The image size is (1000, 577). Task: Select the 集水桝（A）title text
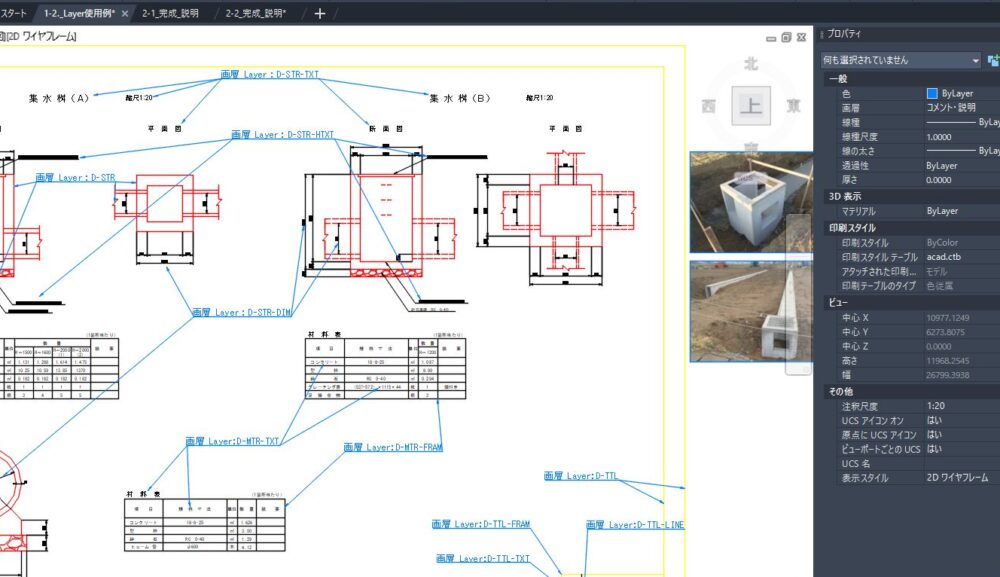click(59, 98)
